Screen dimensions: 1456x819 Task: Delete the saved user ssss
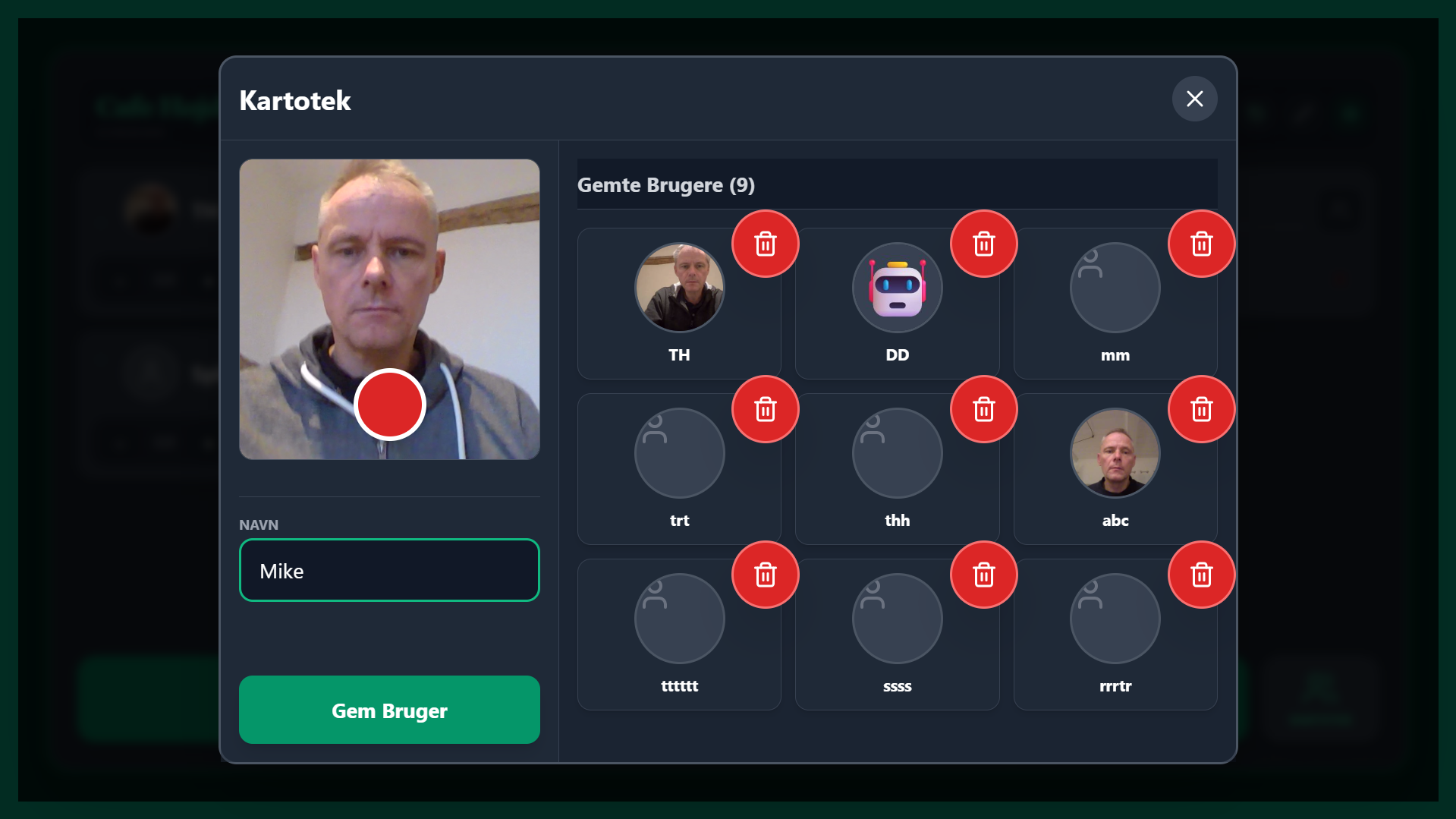pyautogui.click(x=983, y=575)
